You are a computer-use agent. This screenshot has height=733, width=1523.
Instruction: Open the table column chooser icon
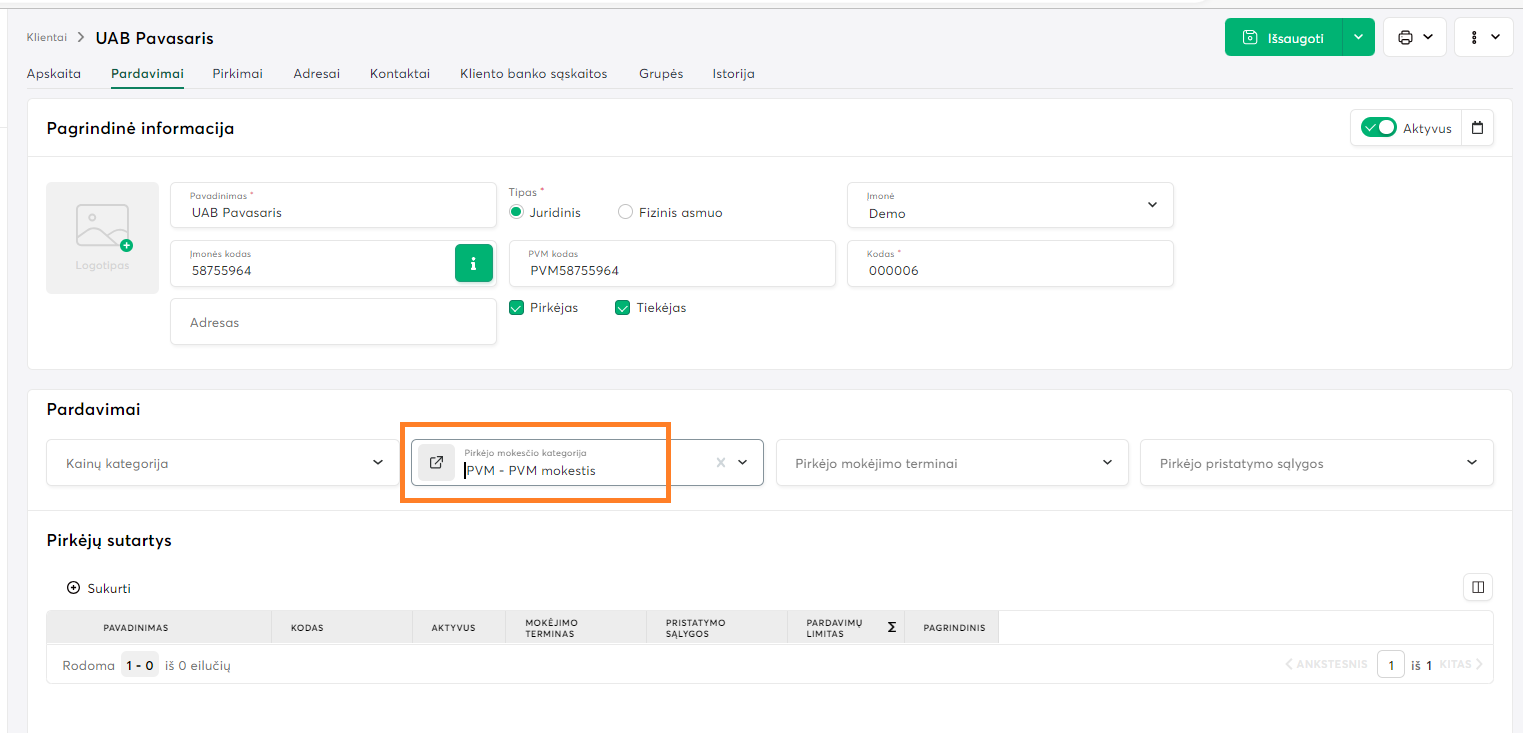click(x=1477, y=587)
